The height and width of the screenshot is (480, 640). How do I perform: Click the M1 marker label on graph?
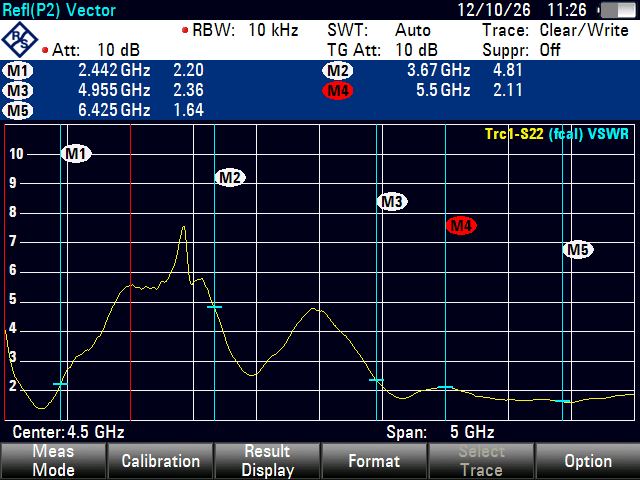coord(76,154)
